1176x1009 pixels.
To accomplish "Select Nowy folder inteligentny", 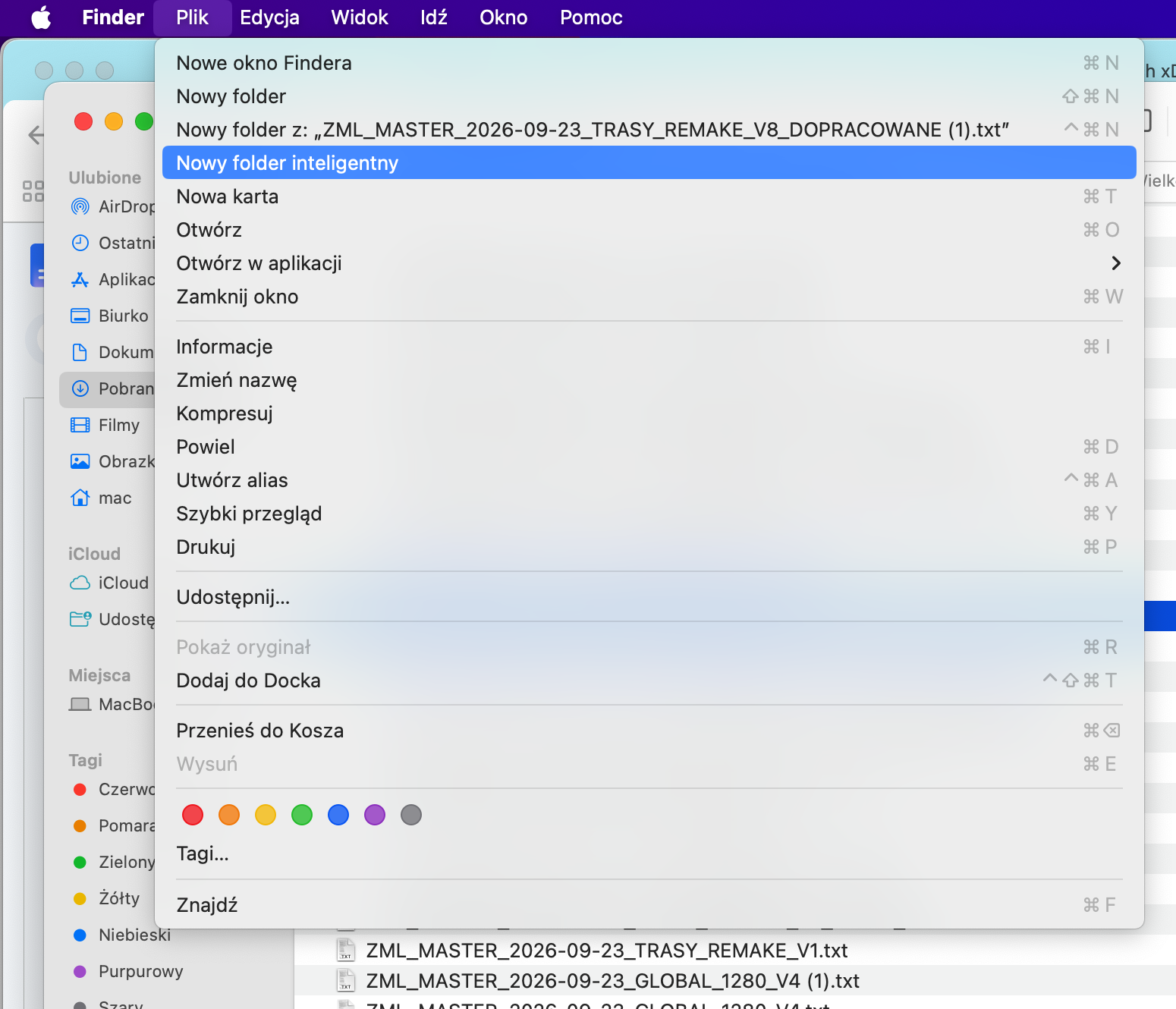I will [649, 163].
